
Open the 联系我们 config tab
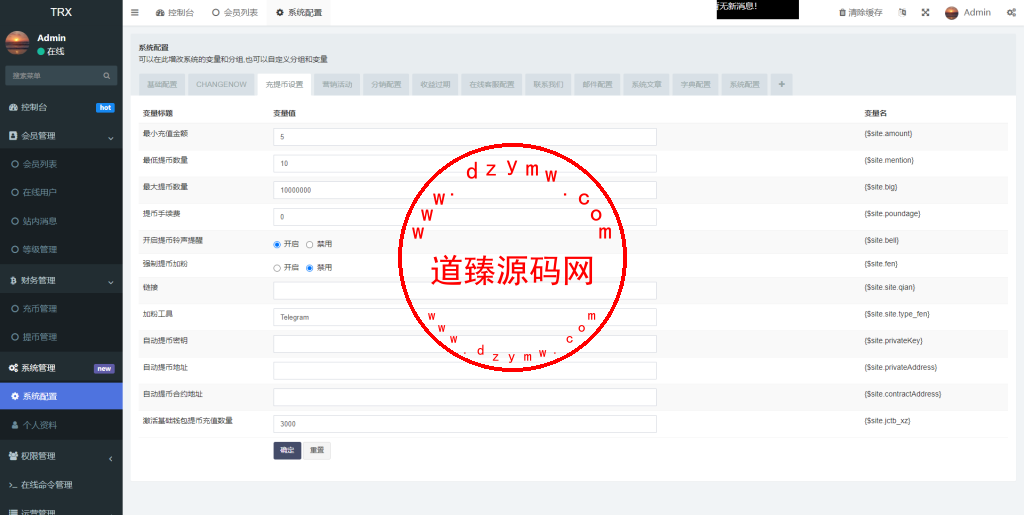548,85
